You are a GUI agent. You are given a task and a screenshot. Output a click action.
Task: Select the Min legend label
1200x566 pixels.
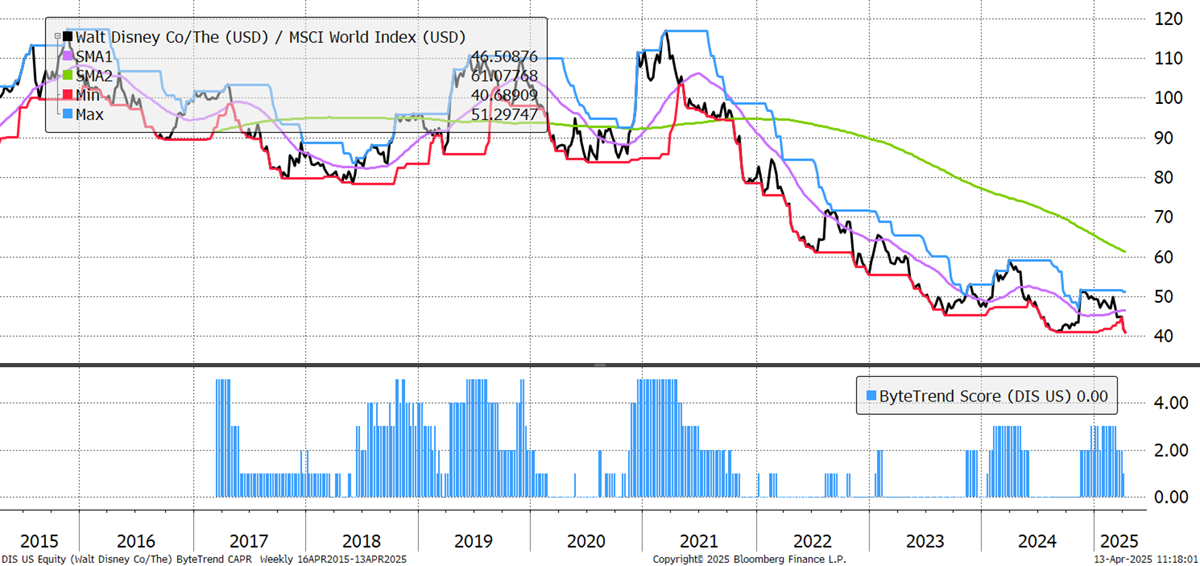coord(90,95)
